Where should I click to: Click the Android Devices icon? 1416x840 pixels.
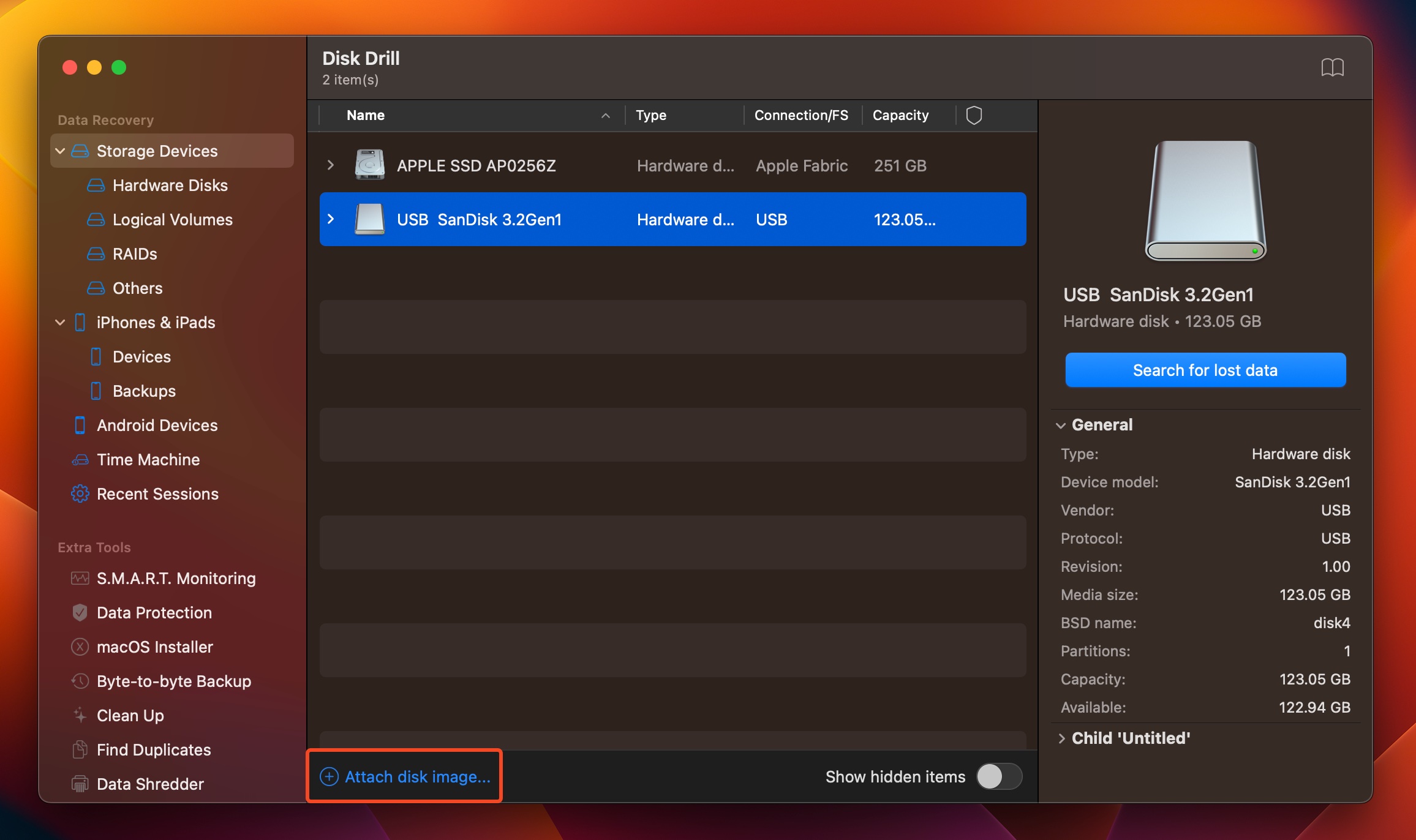[x=80, y=424]
